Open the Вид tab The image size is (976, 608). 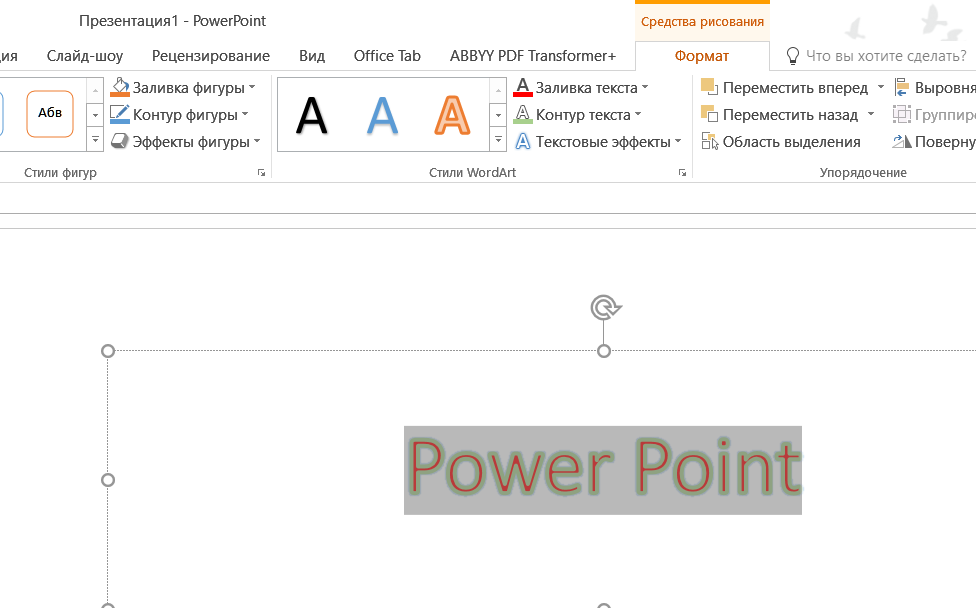pos(312,56)
